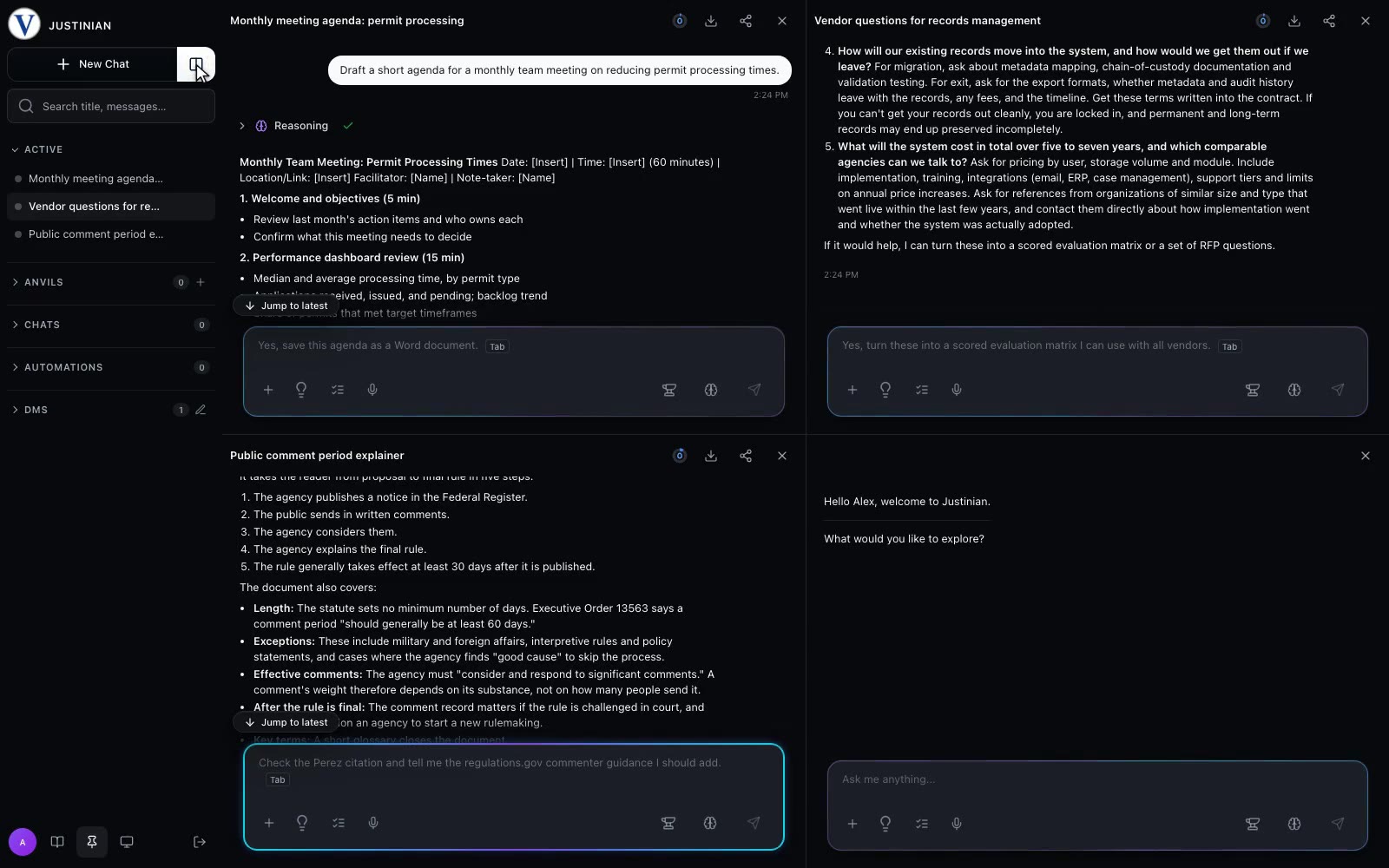
Task: Expand the Reasoning disclosure chevron
Action: (x=242, y=126)
